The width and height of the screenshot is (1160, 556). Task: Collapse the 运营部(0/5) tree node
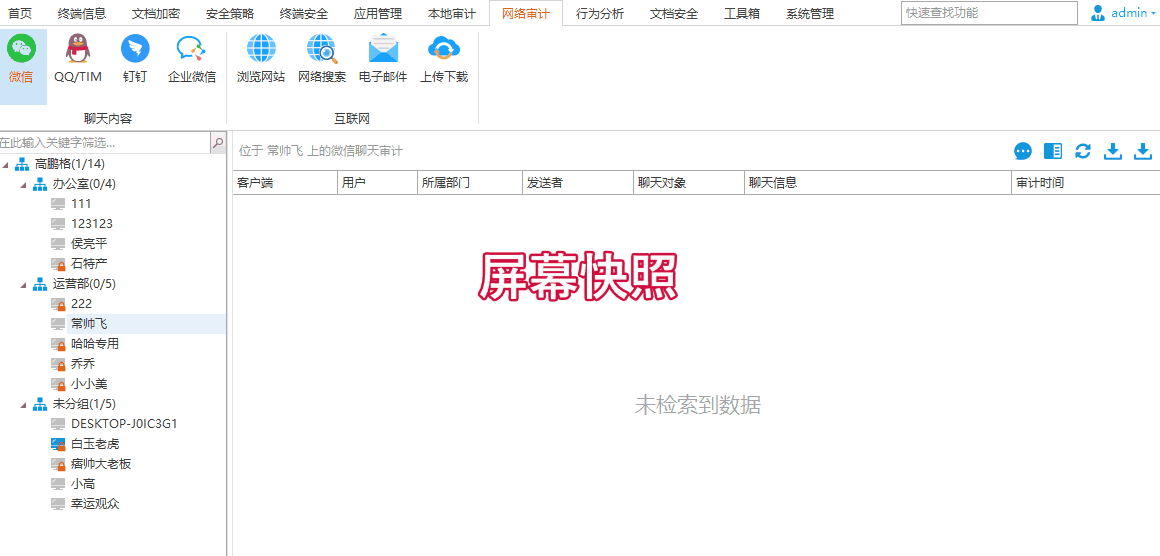coord(24,284)
